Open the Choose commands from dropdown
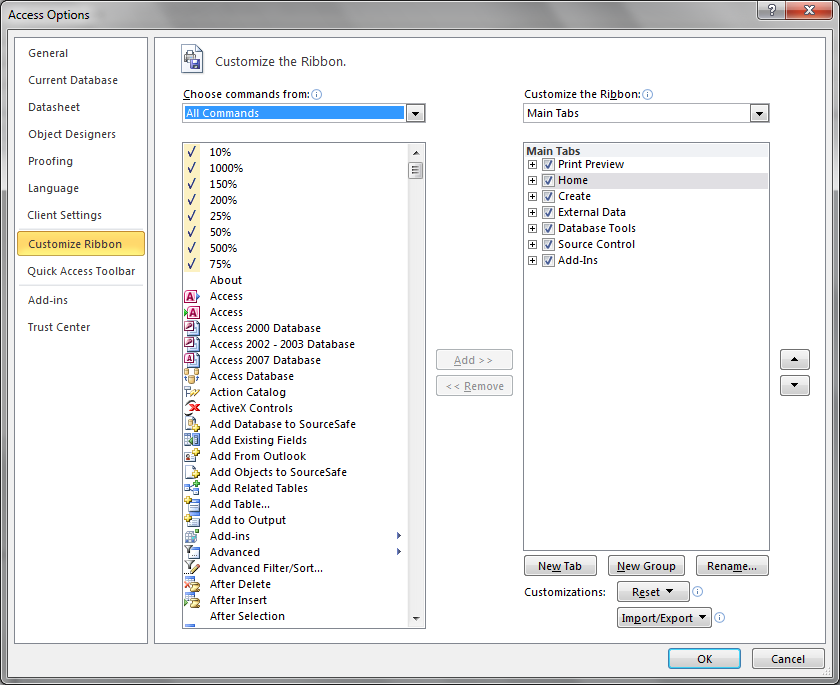Screen dimensions: 840x685 pos(415,113)
